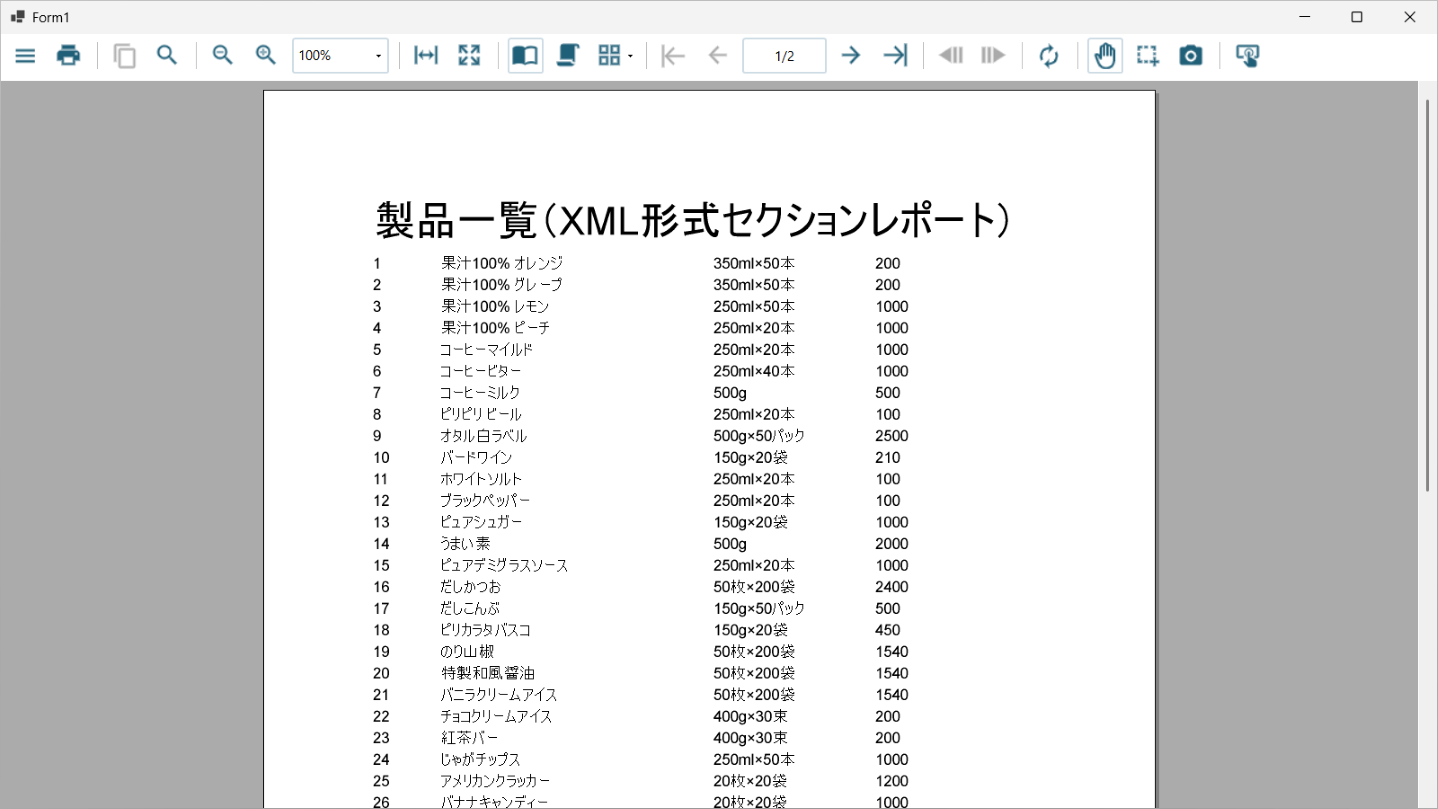Viewport: 1438px width, 809px height.
Task: Click the history Forward icon
Action: [993, 56]
